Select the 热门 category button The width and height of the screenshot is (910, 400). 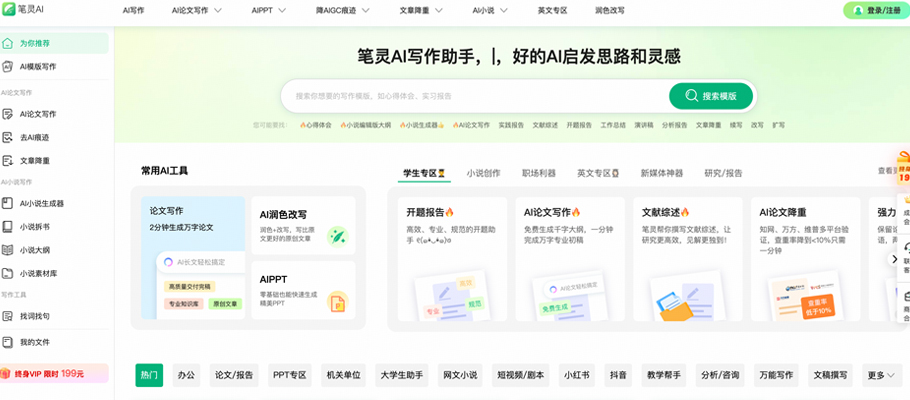point(149,375)
